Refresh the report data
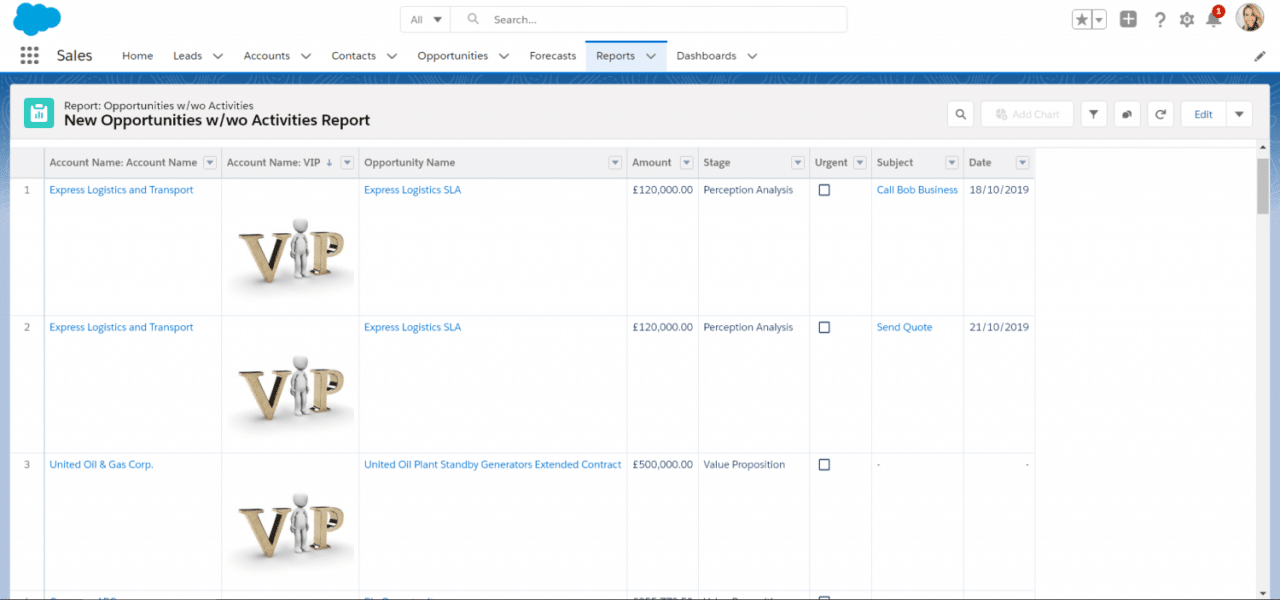 click(x=1160, y=113)
